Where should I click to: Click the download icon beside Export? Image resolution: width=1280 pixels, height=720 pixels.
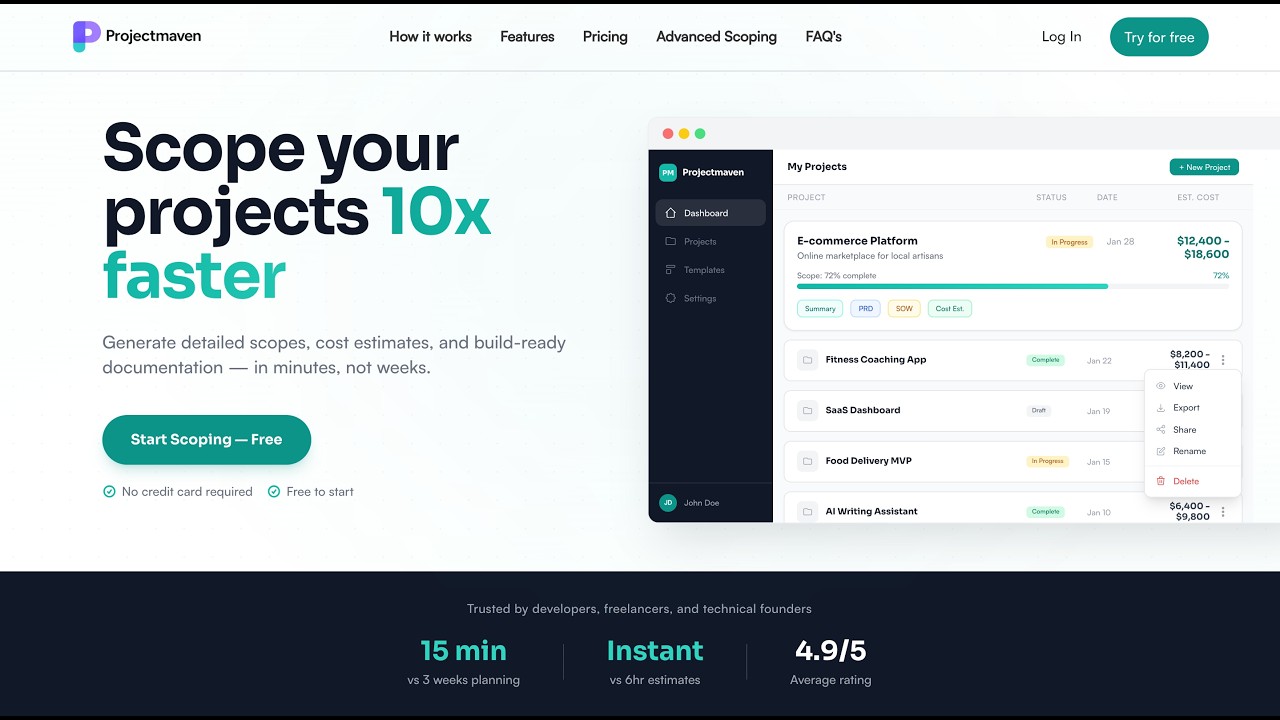pos(1161,408)
